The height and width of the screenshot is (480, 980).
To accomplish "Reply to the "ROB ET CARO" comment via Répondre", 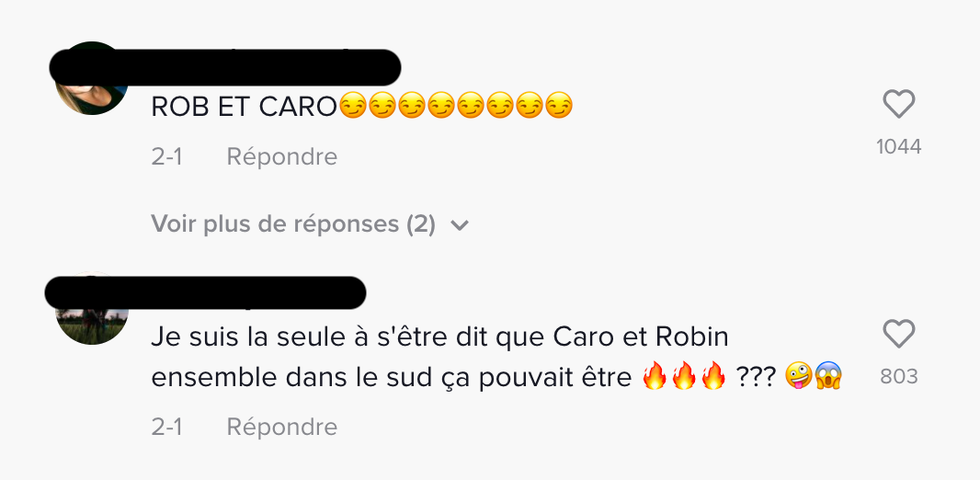I will pyautogui.click(x=282, y=156).
